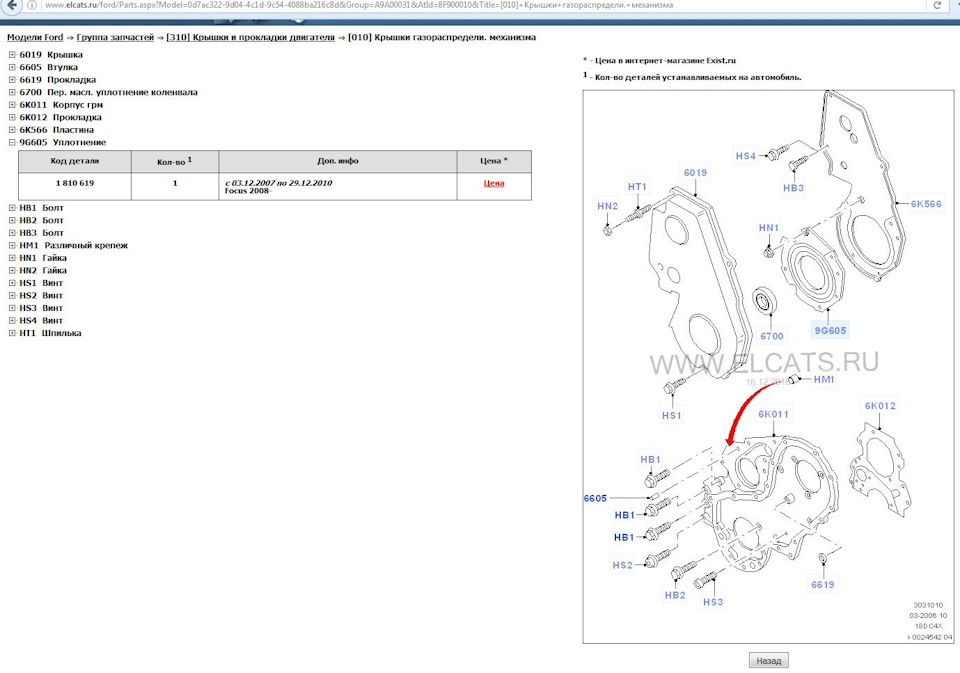Viewport: 960px width, 673px height.
Task: Open the Модели Ford breadcrumb link
Action: pos(35,37)
